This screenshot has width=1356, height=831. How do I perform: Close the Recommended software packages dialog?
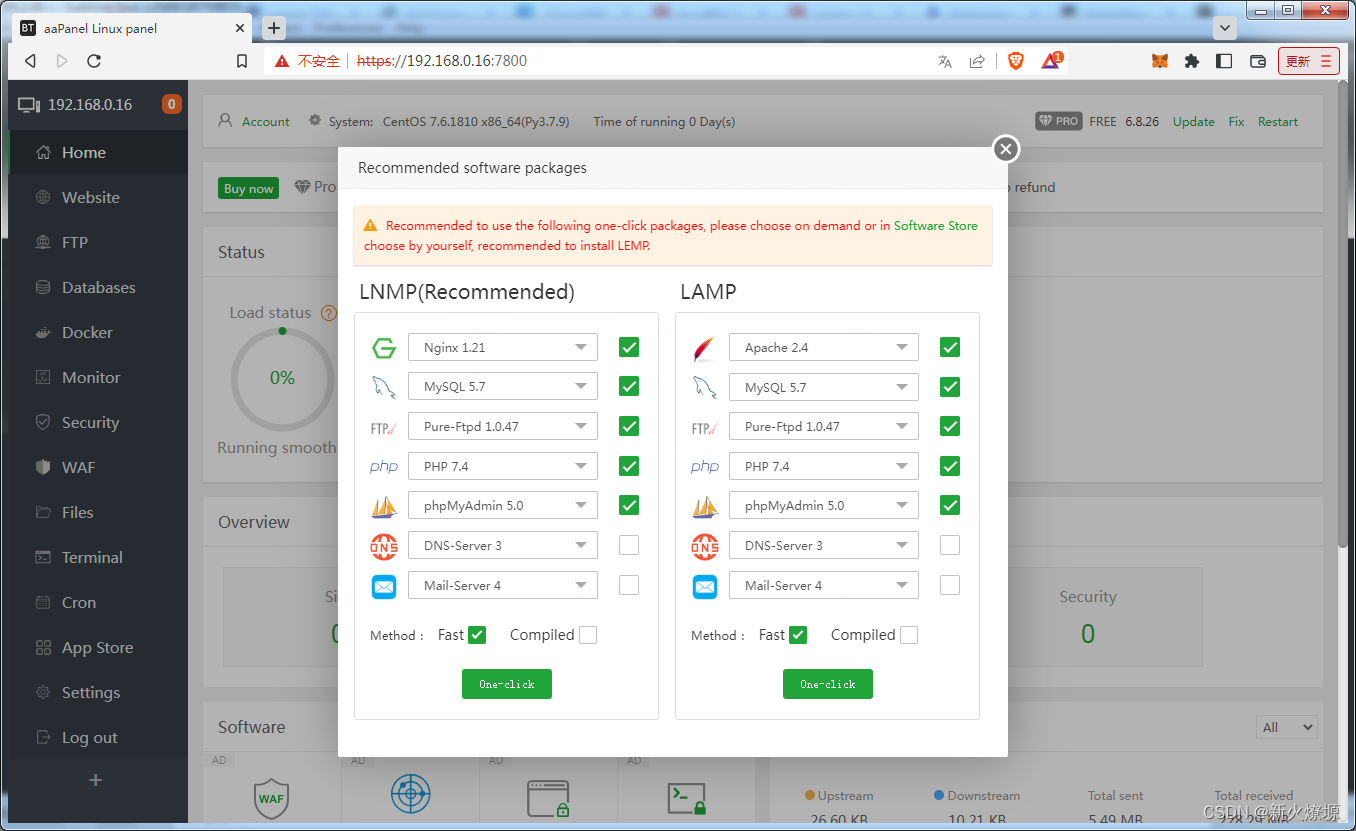point(1006,149)
